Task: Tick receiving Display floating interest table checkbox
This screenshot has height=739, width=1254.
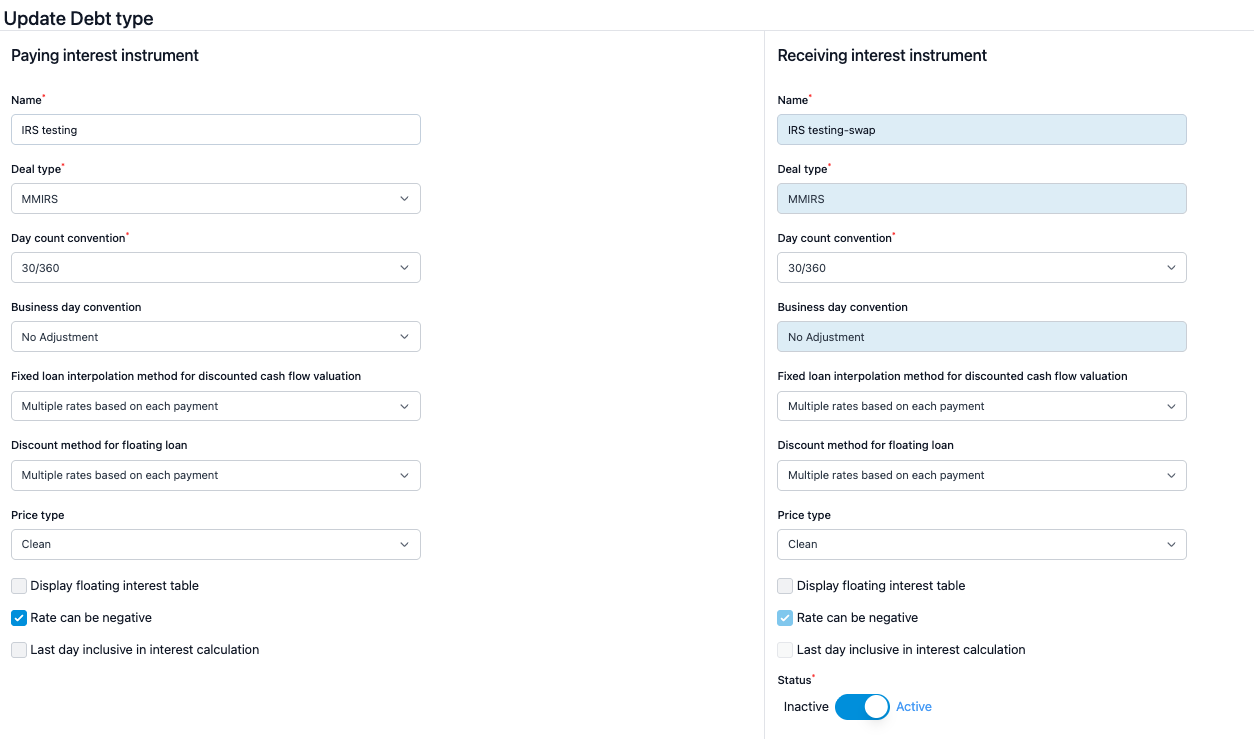Action: [x=785, y=586]
